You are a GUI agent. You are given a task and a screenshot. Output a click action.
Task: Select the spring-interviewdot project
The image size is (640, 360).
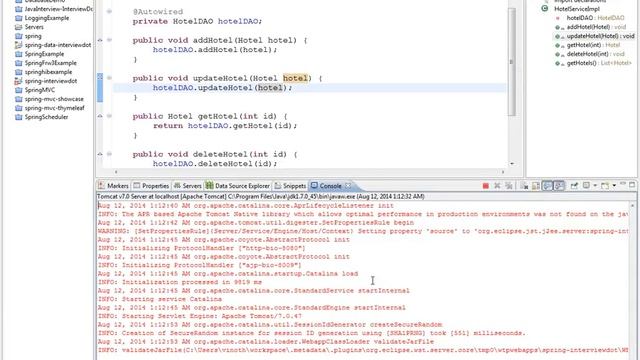click(46, 81)
